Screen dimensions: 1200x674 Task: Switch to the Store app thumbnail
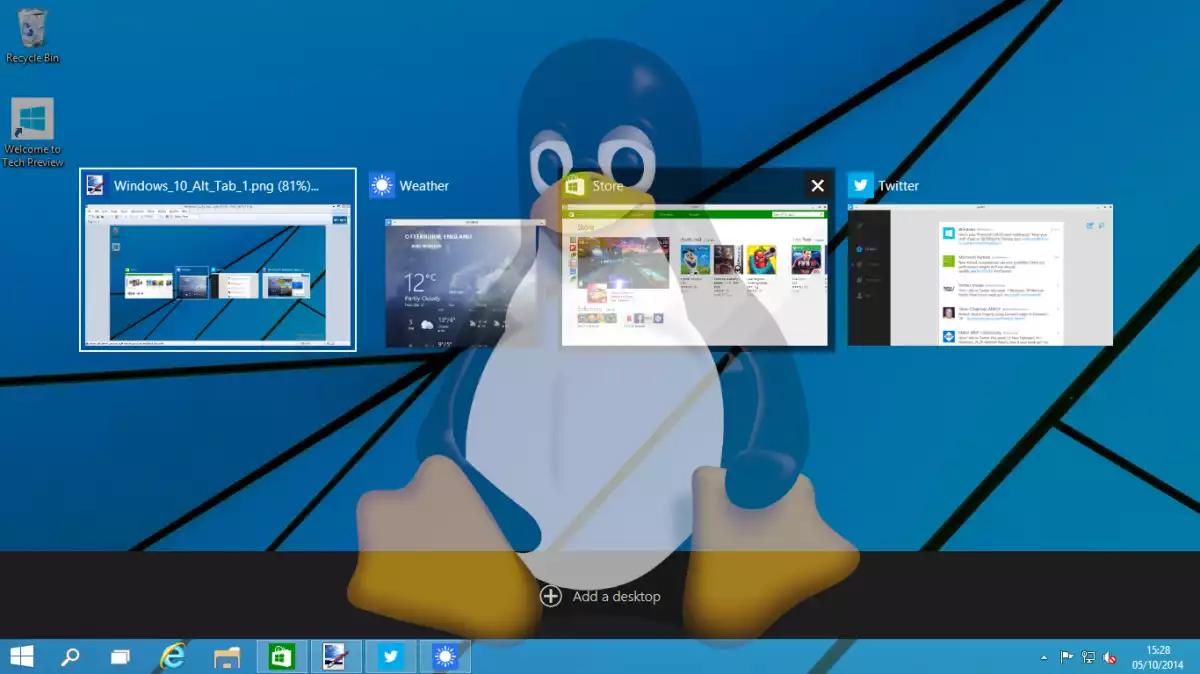(x=695, y=275)
